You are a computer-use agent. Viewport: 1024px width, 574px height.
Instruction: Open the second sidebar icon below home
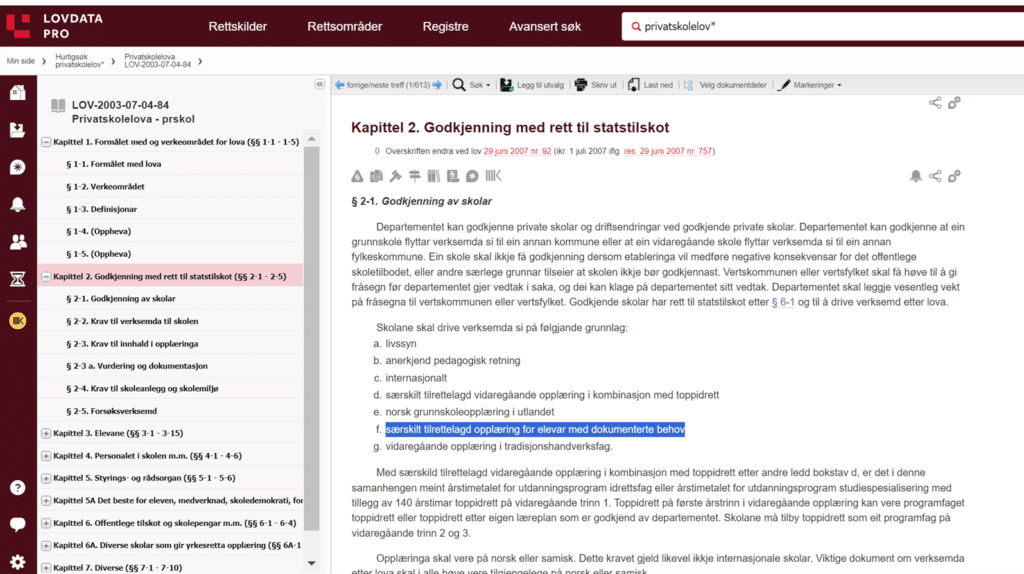[18, 130]
